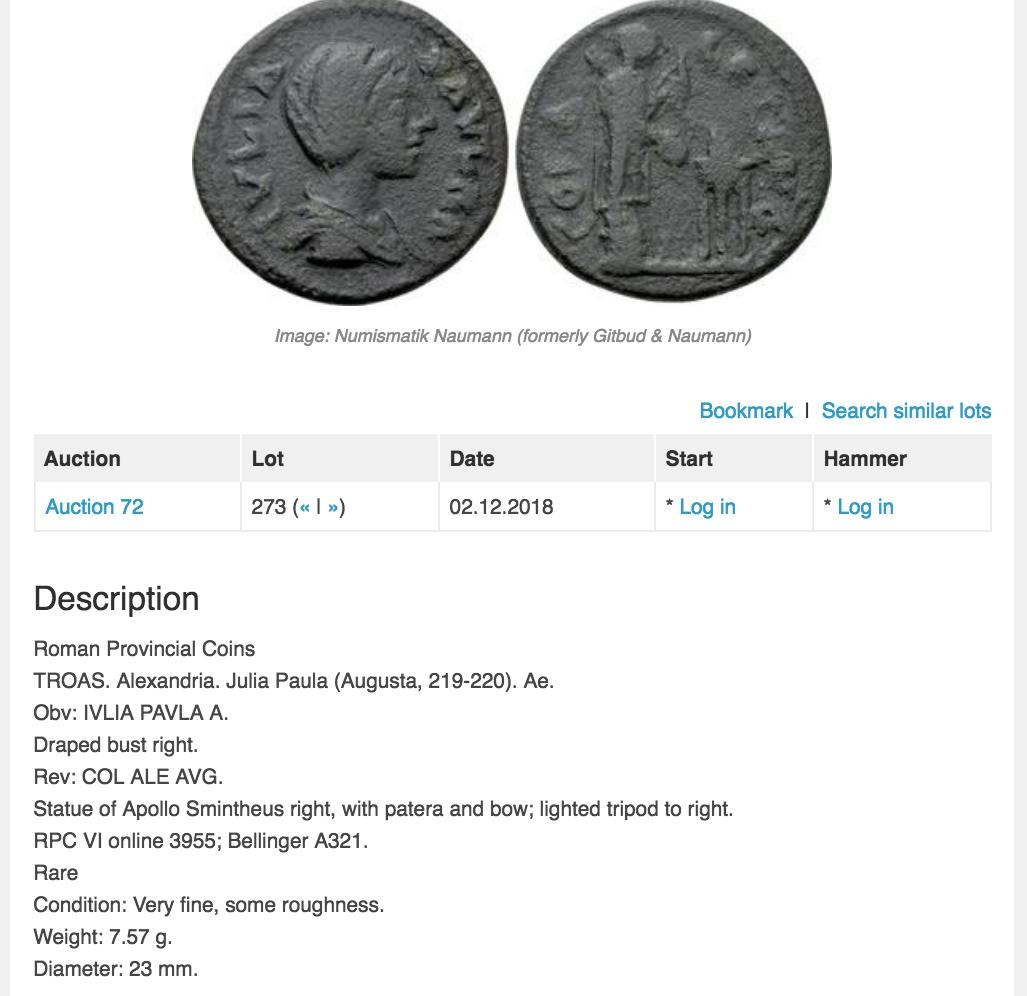Click the Date column header
The image size is (1027, 996).
[x=472, y=459]
